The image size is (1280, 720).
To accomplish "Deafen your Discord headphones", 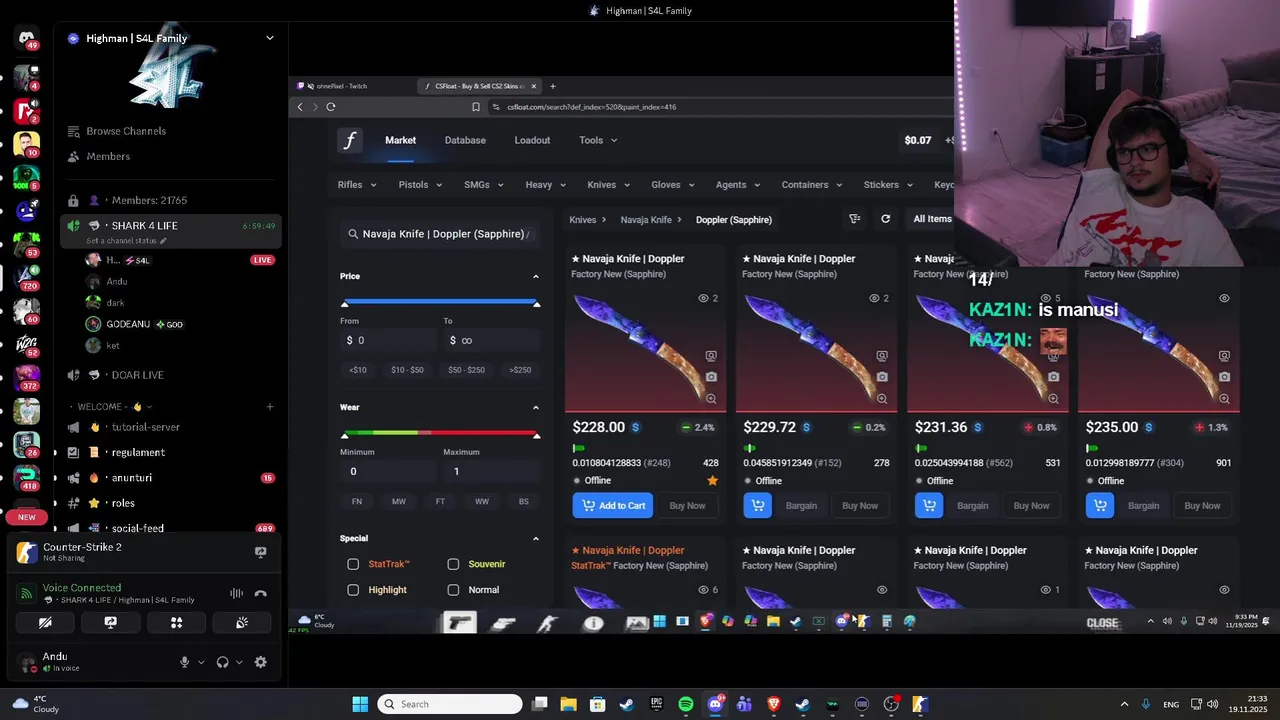I will tap(222, 662).
